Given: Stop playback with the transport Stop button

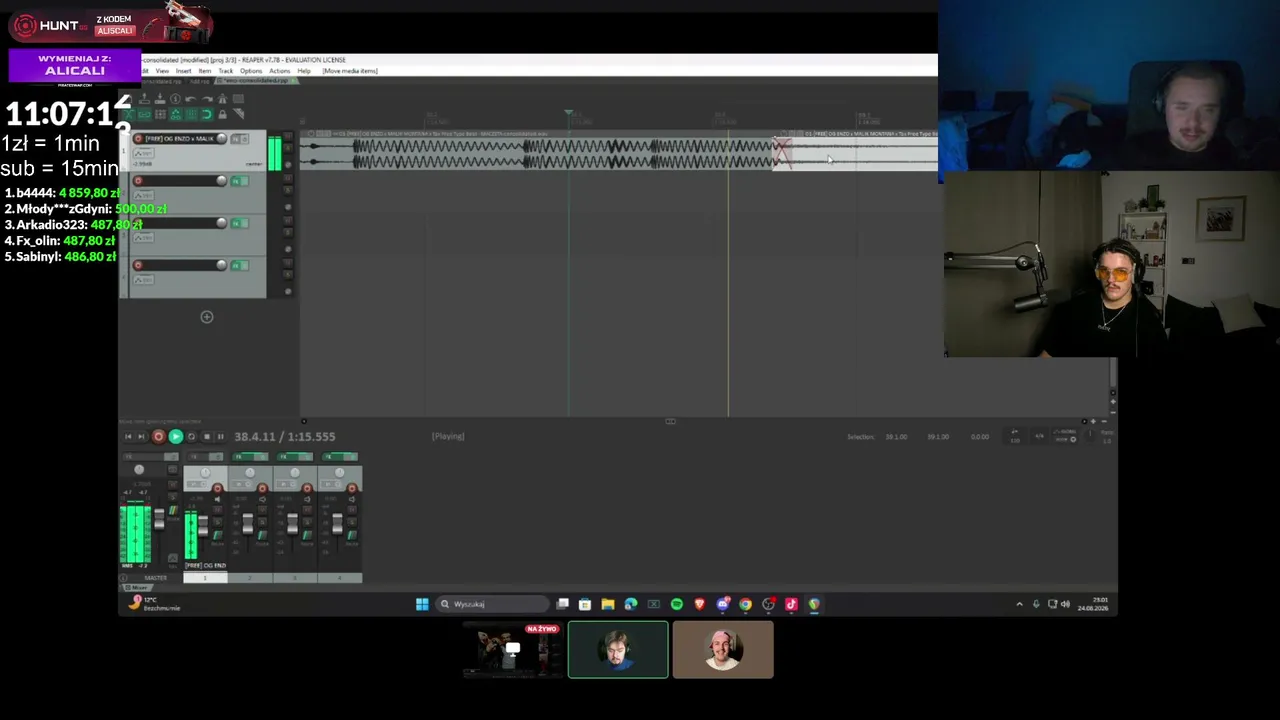Looking at the screenshot, I should (206, 437).
